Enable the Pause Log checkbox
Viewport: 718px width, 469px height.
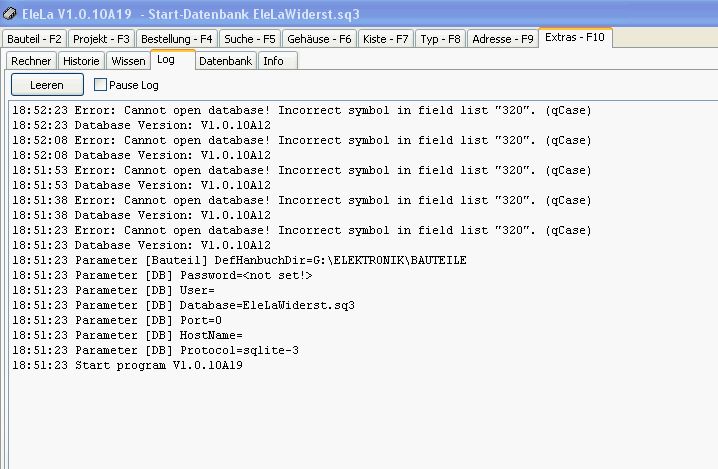[x=101, y=85]
